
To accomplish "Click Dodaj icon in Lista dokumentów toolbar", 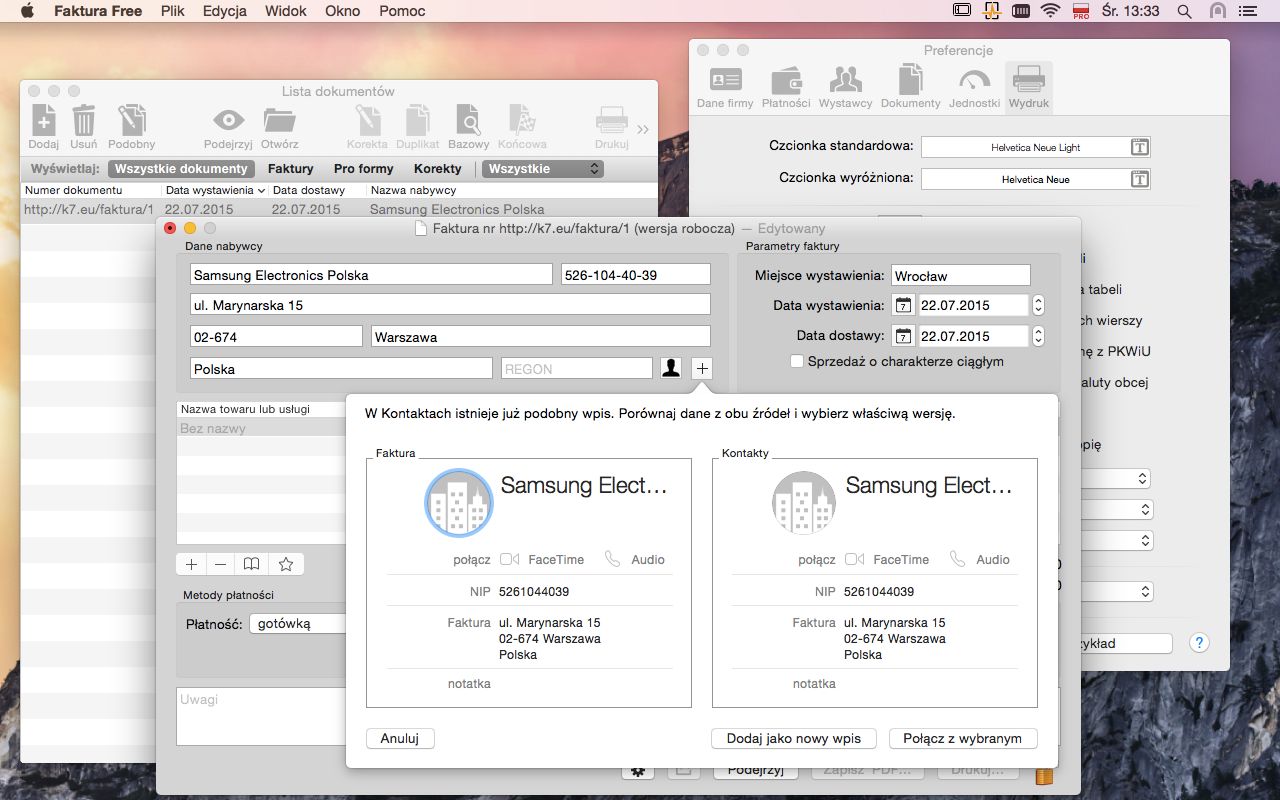I will 43,121.
